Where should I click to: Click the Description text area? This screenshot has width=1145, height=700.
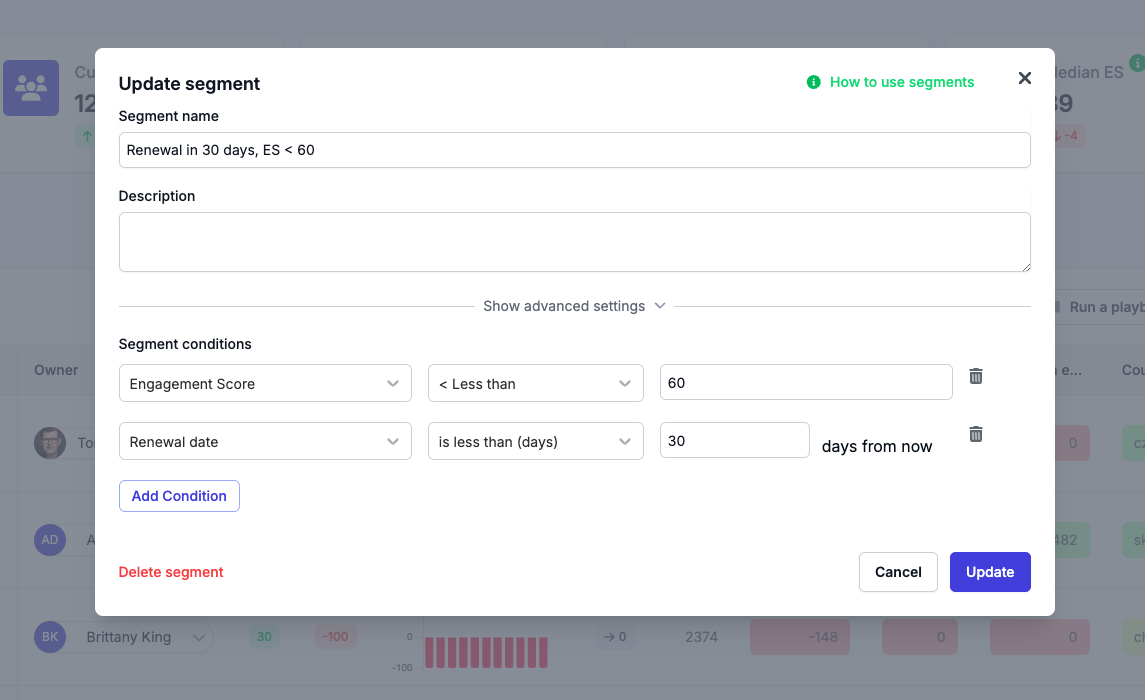574,241
